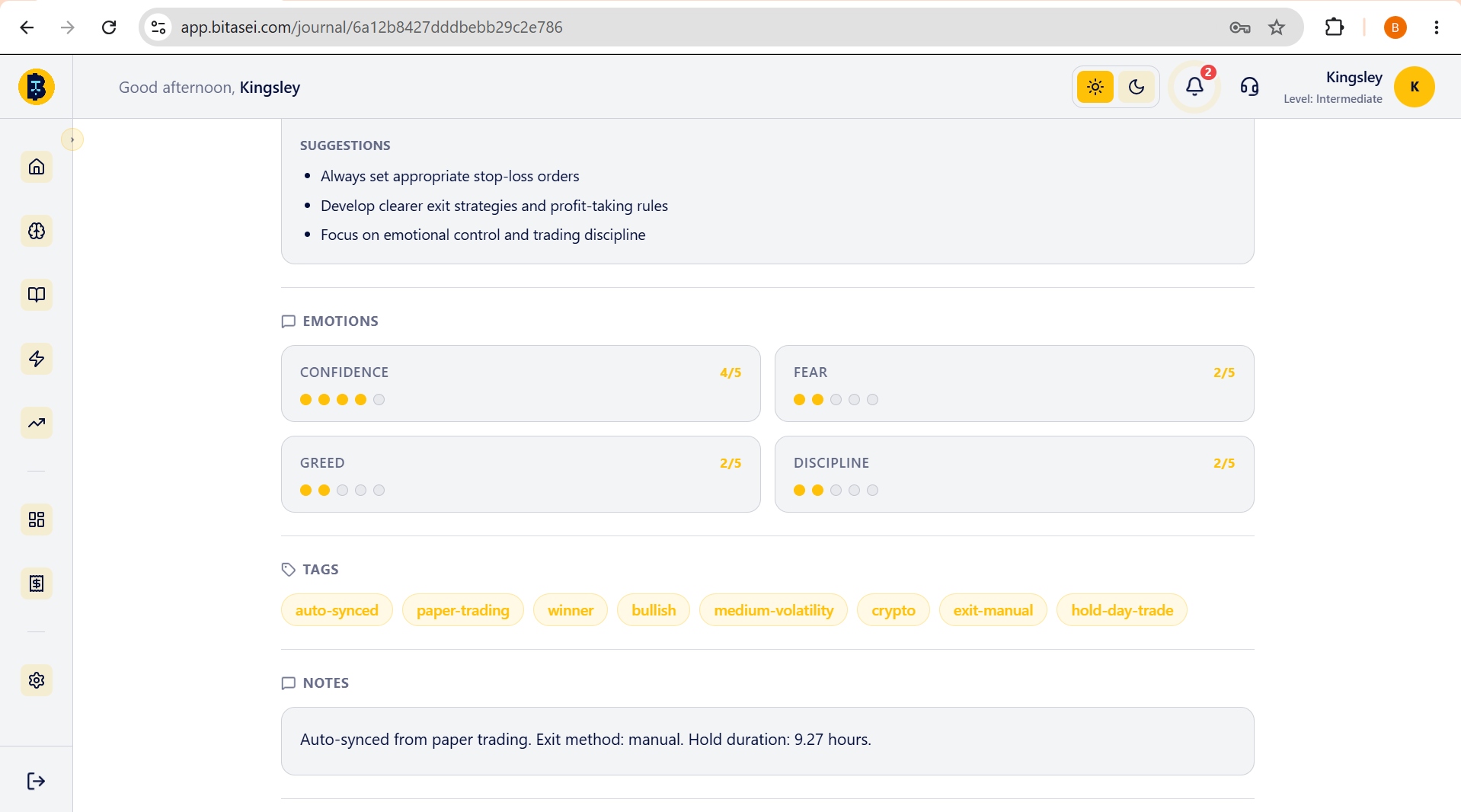Click the emotional control suggestion
Screen dimensions: 1461x812
tap(483, 235)
